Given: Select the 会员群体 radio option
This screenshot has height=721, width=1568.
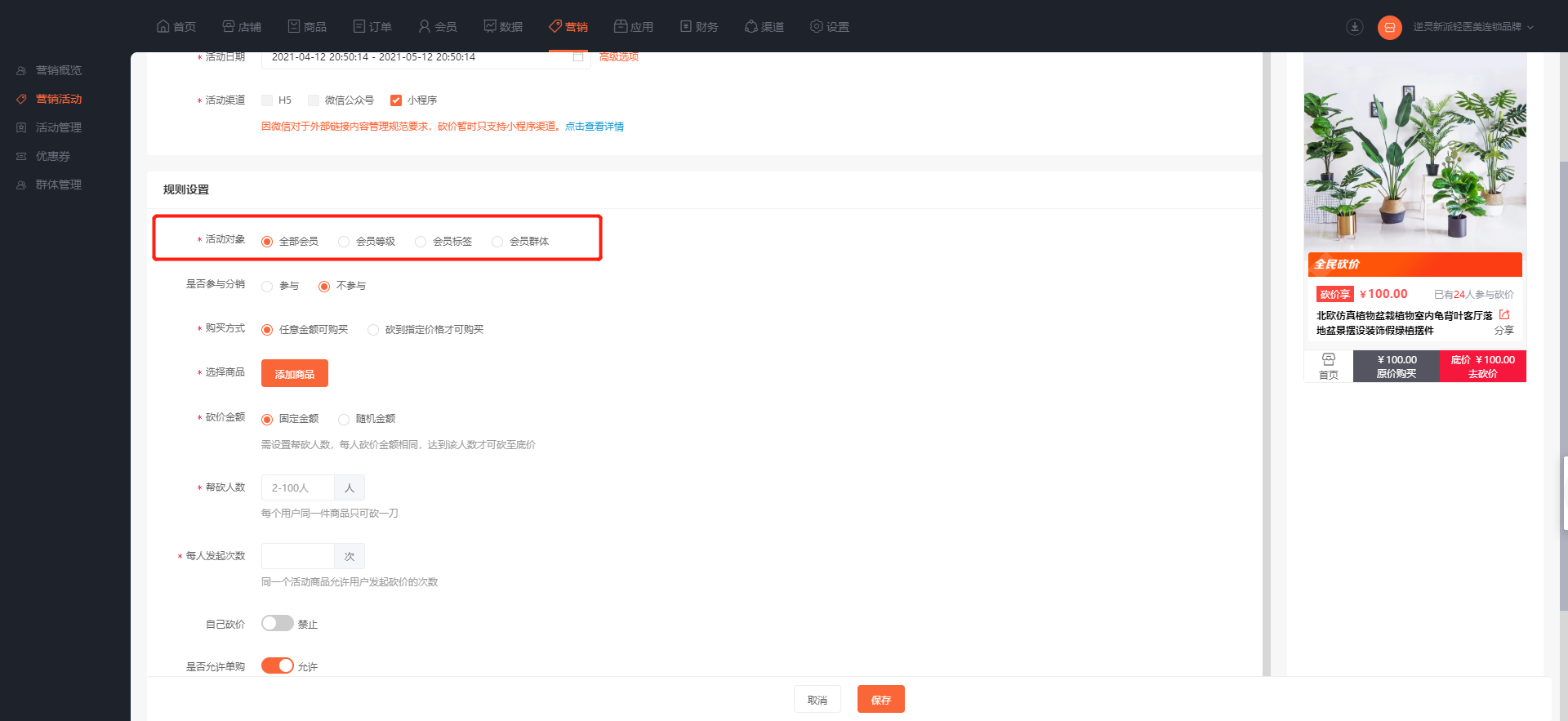Looking at the screenshot, I should (497, 242).
